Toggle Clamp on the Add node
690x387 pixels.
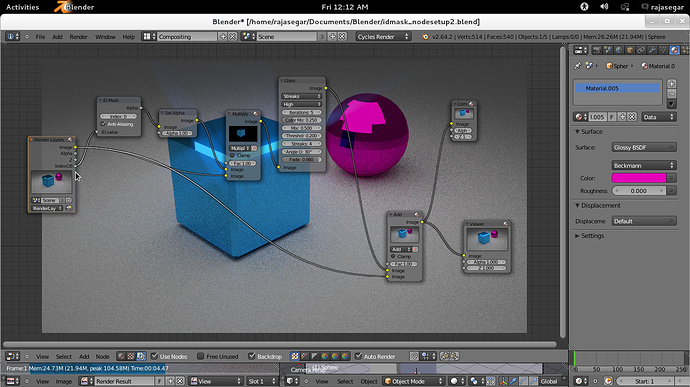(393, 256)
